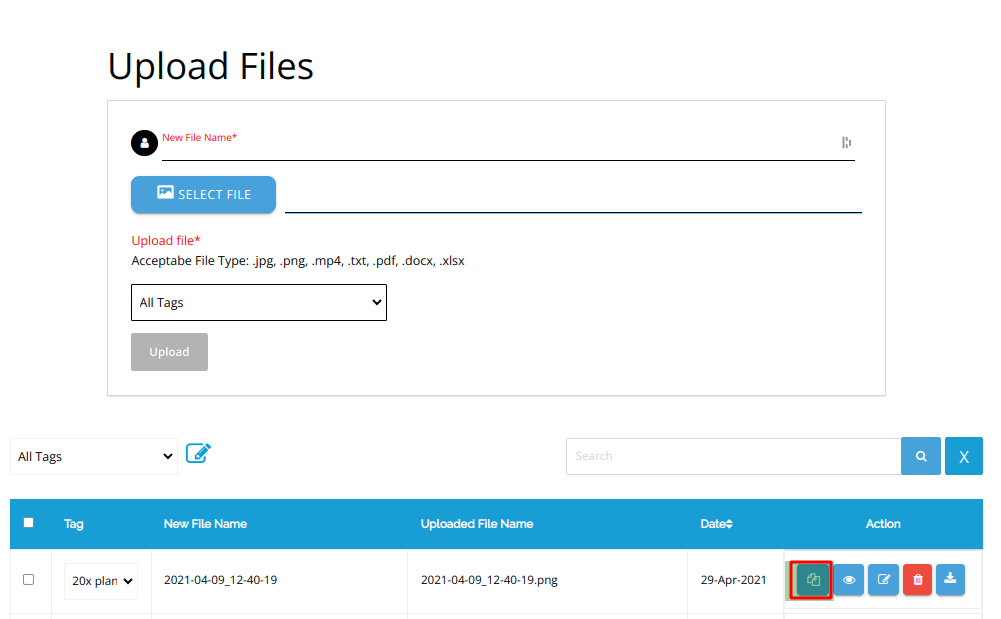Toggle the select-all checkbox in table header
Image resolution: width=1001 pixels, height=619 pixels.
click(28, 522)
